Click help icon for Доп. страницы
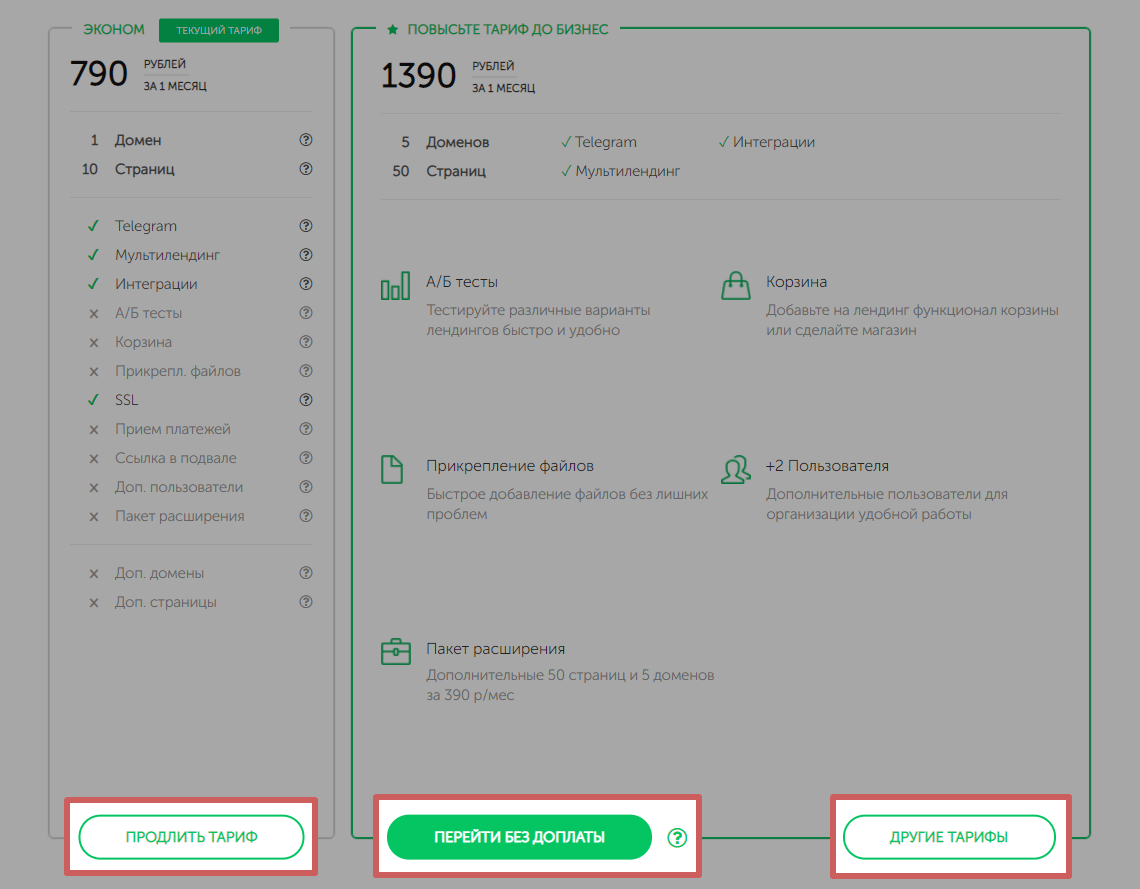 pos(306,603)
